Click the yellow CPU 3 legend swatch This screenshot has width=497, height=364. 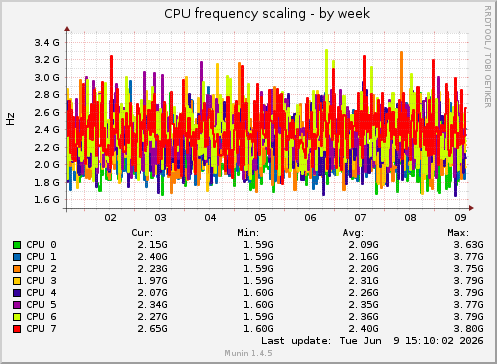coord(17,281)
